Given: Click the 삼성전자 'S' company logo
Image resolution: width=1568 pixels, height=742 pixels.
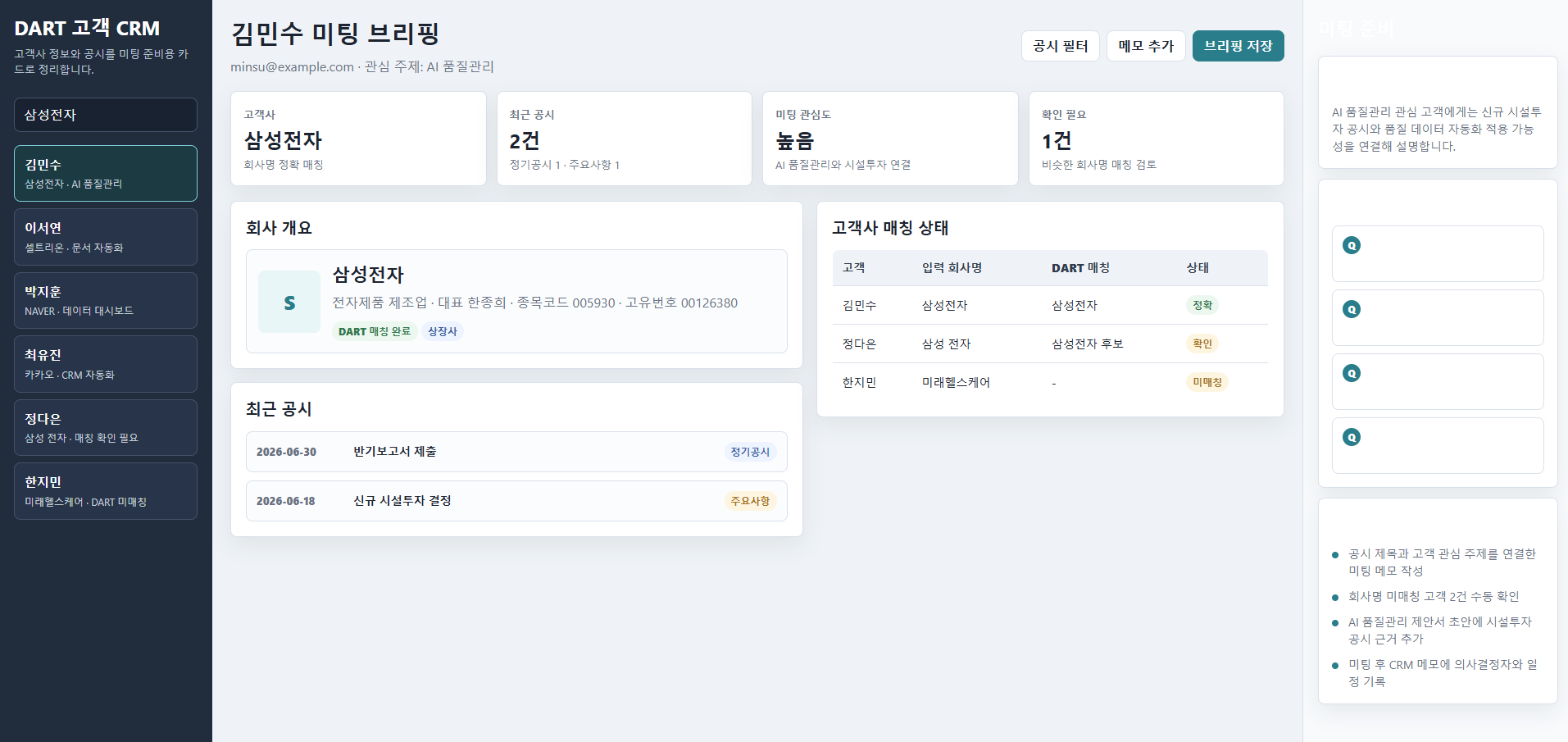Looking at the screenshot, I should click(289, 302).
